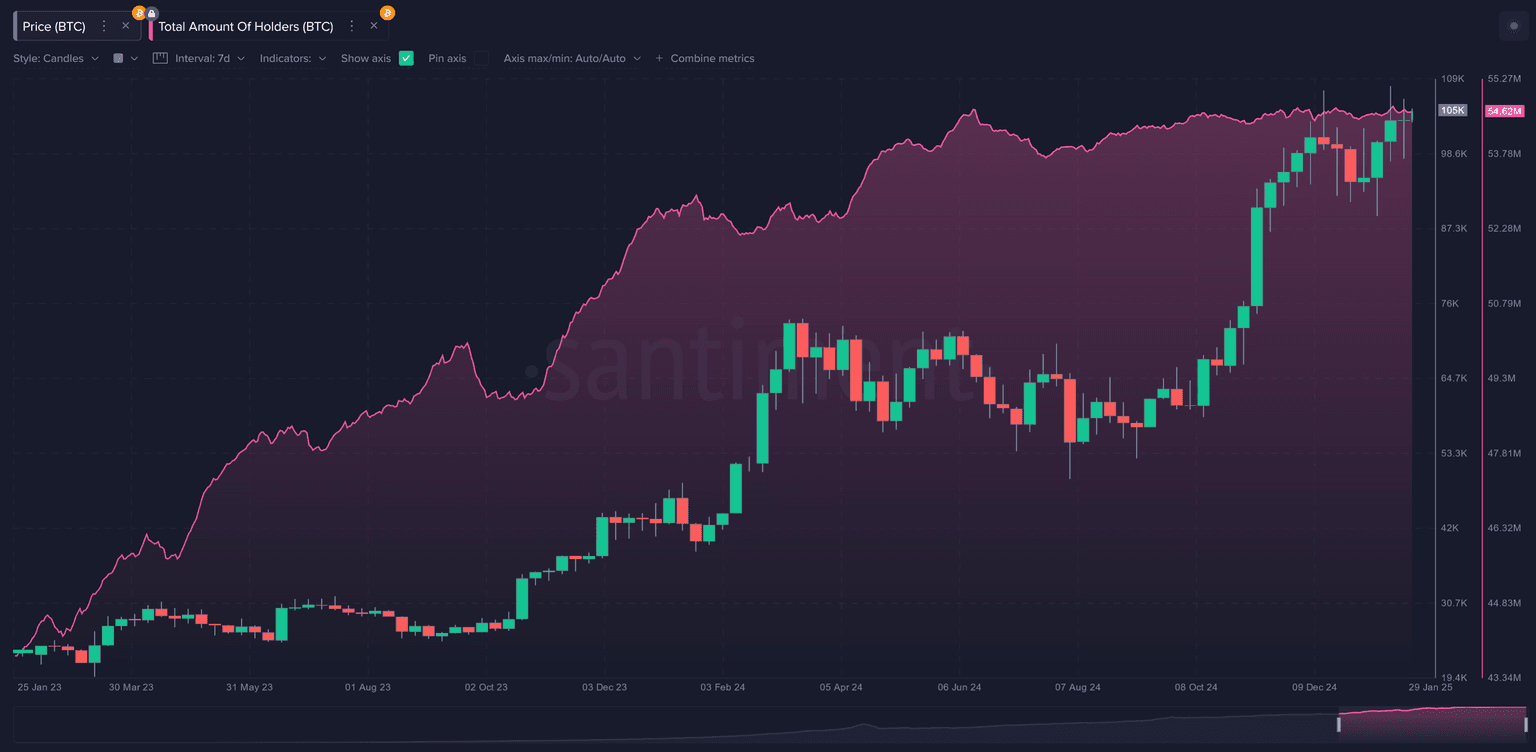Enable the Pin axis checkbox
Image resolution: width=1536 pixels, height=752 pixels.
point(481,58)
